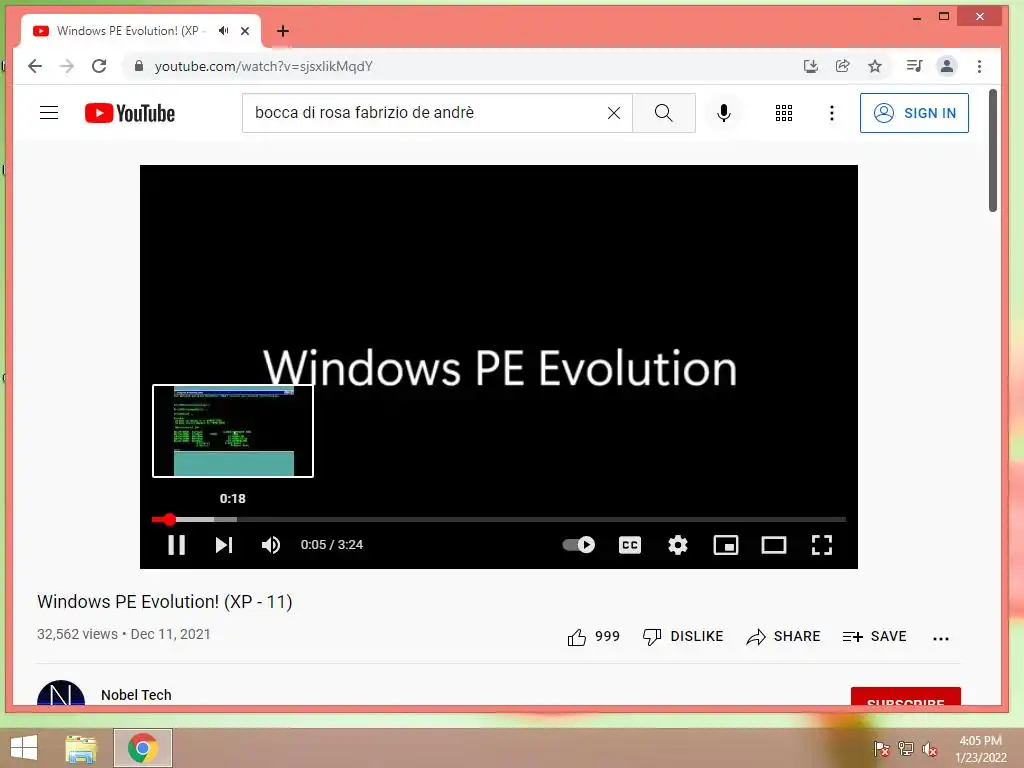Open File Explorer from taskbar

click(x=81, y=748)
